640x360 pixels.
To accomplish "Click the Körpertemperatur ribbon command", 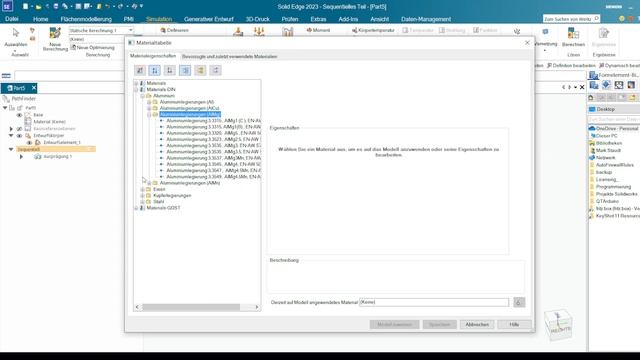I will point(373,30).
